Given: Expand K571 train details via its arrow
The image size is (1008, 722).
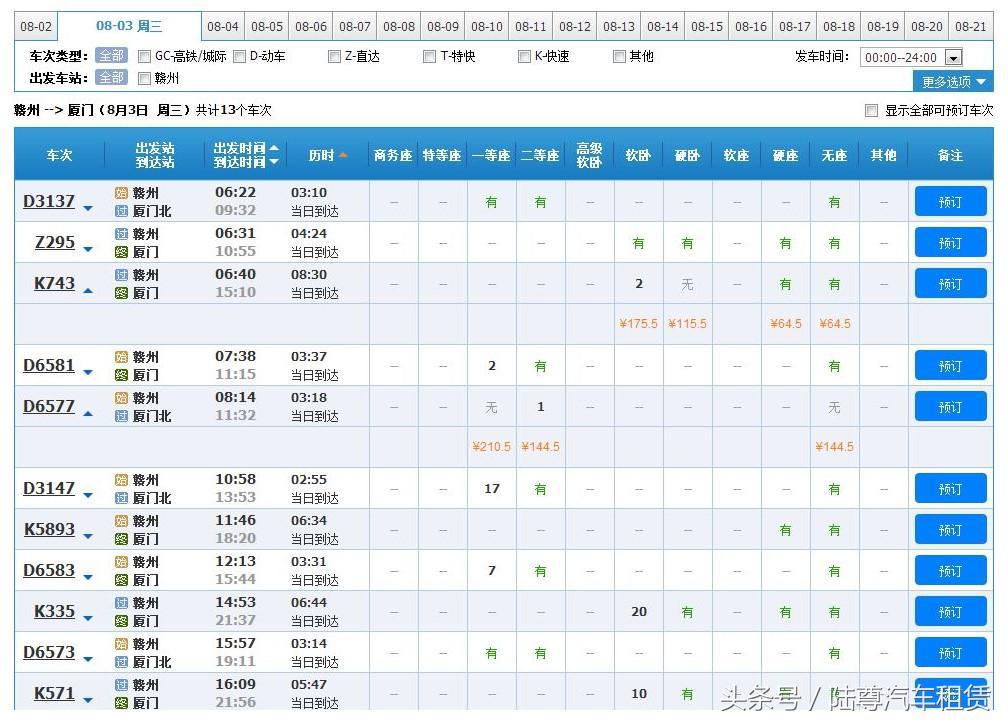Looking at the screenshot, I should 88,701.
